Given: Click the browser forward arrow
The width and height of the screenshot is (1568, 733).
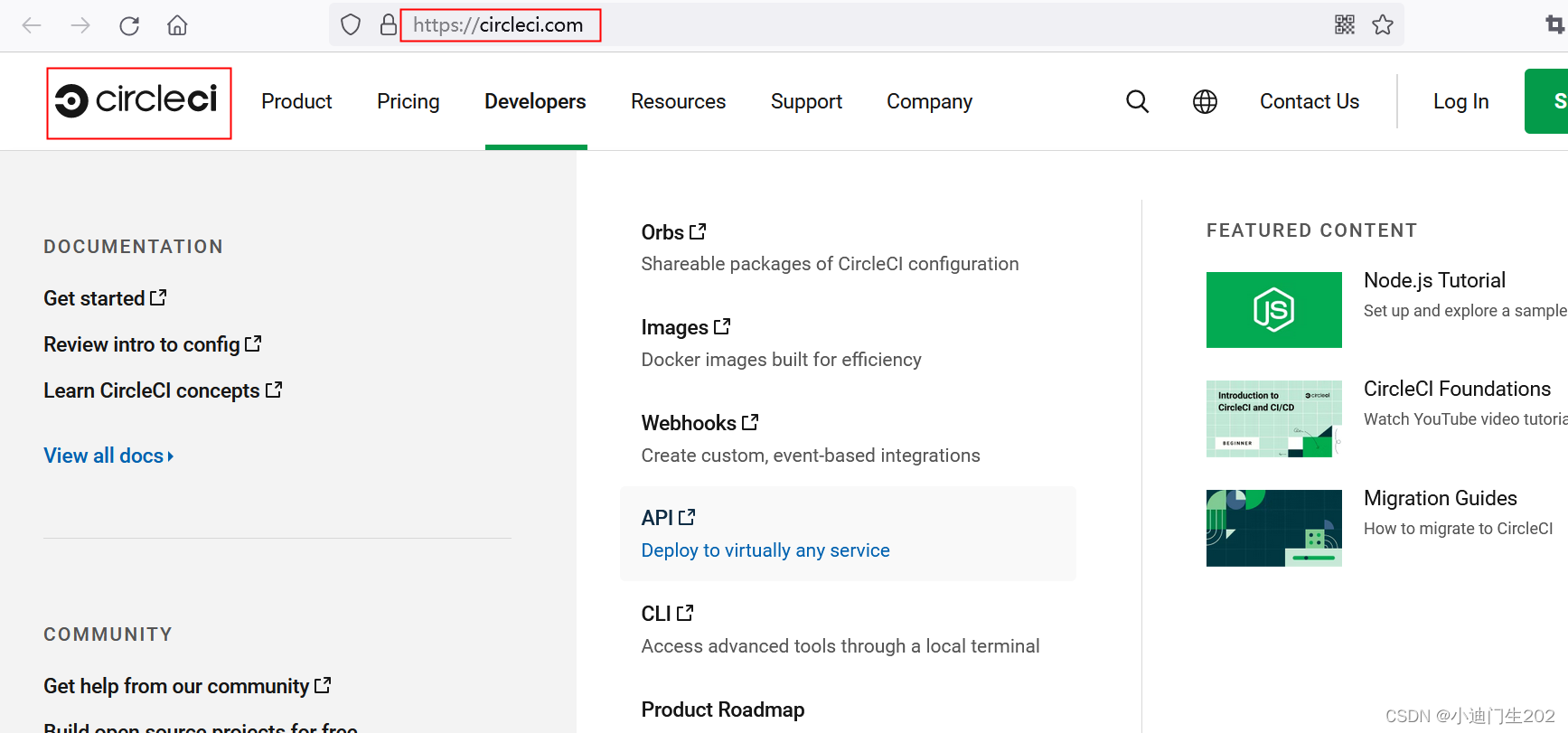Looking at the screenshot, I should tap(80, 25).
